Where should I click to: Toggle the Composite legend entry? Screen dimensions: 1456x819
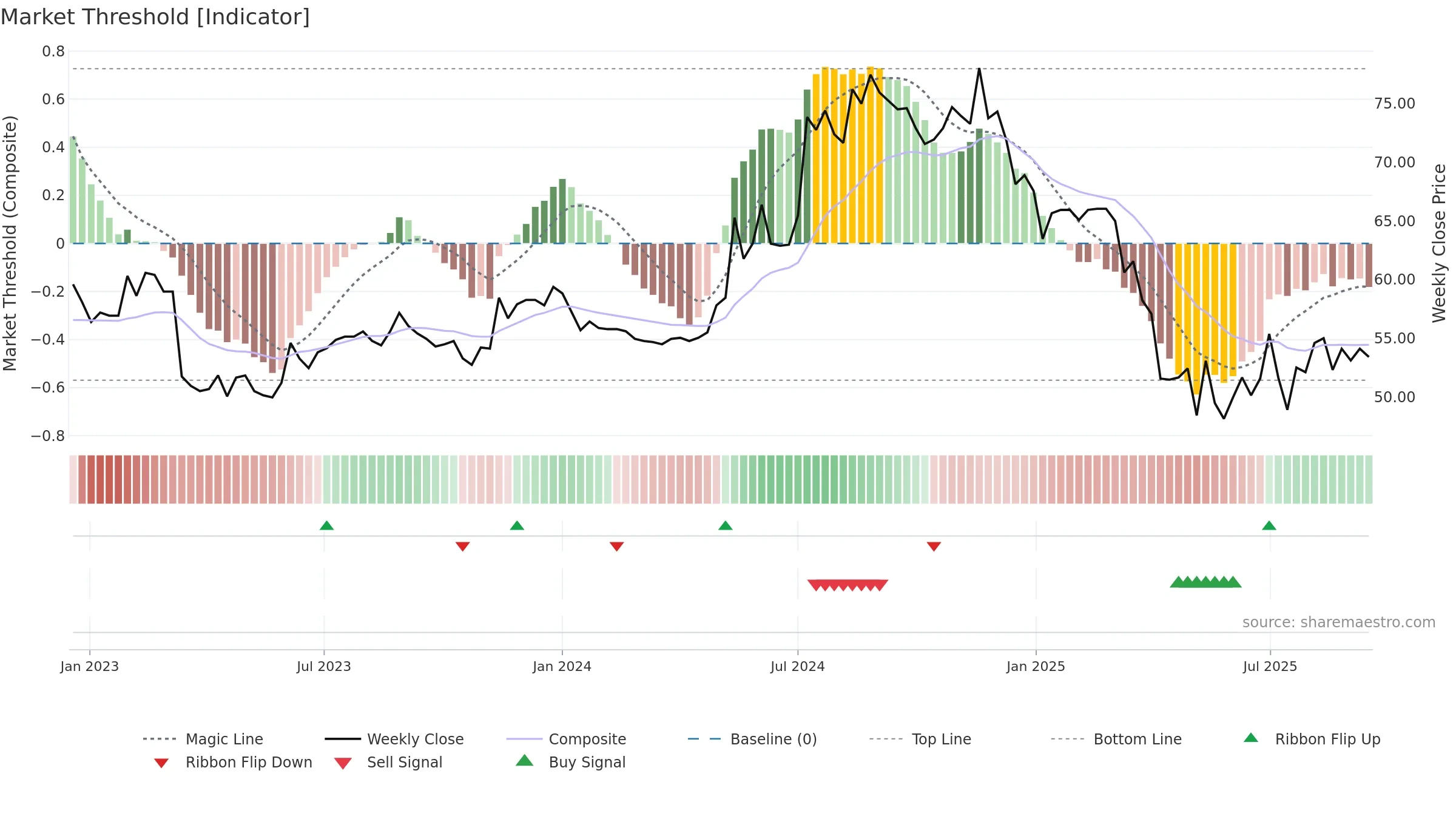(566, 739)
